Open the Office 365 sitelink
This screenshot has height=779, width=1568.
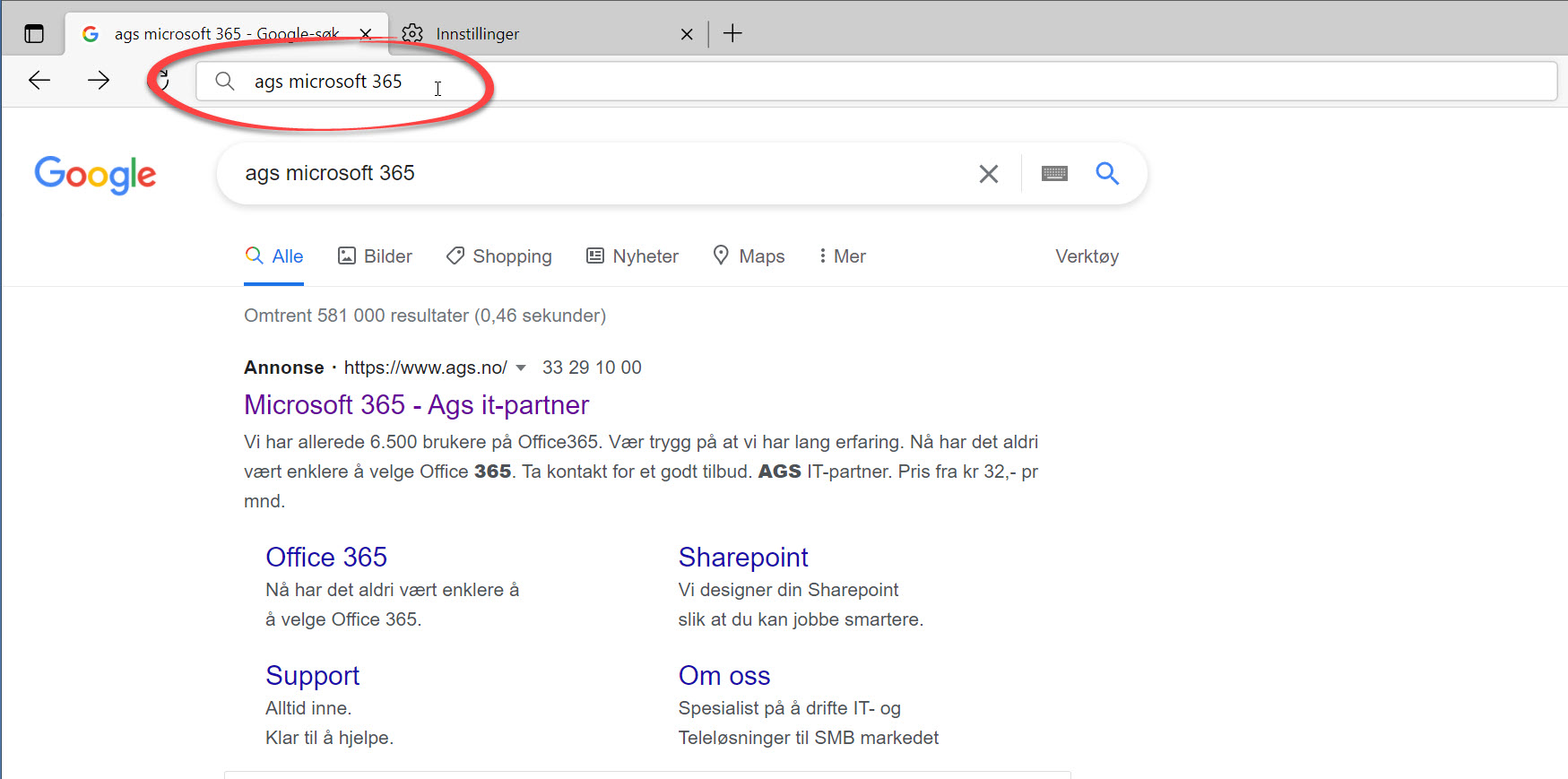tap(326, 558)
